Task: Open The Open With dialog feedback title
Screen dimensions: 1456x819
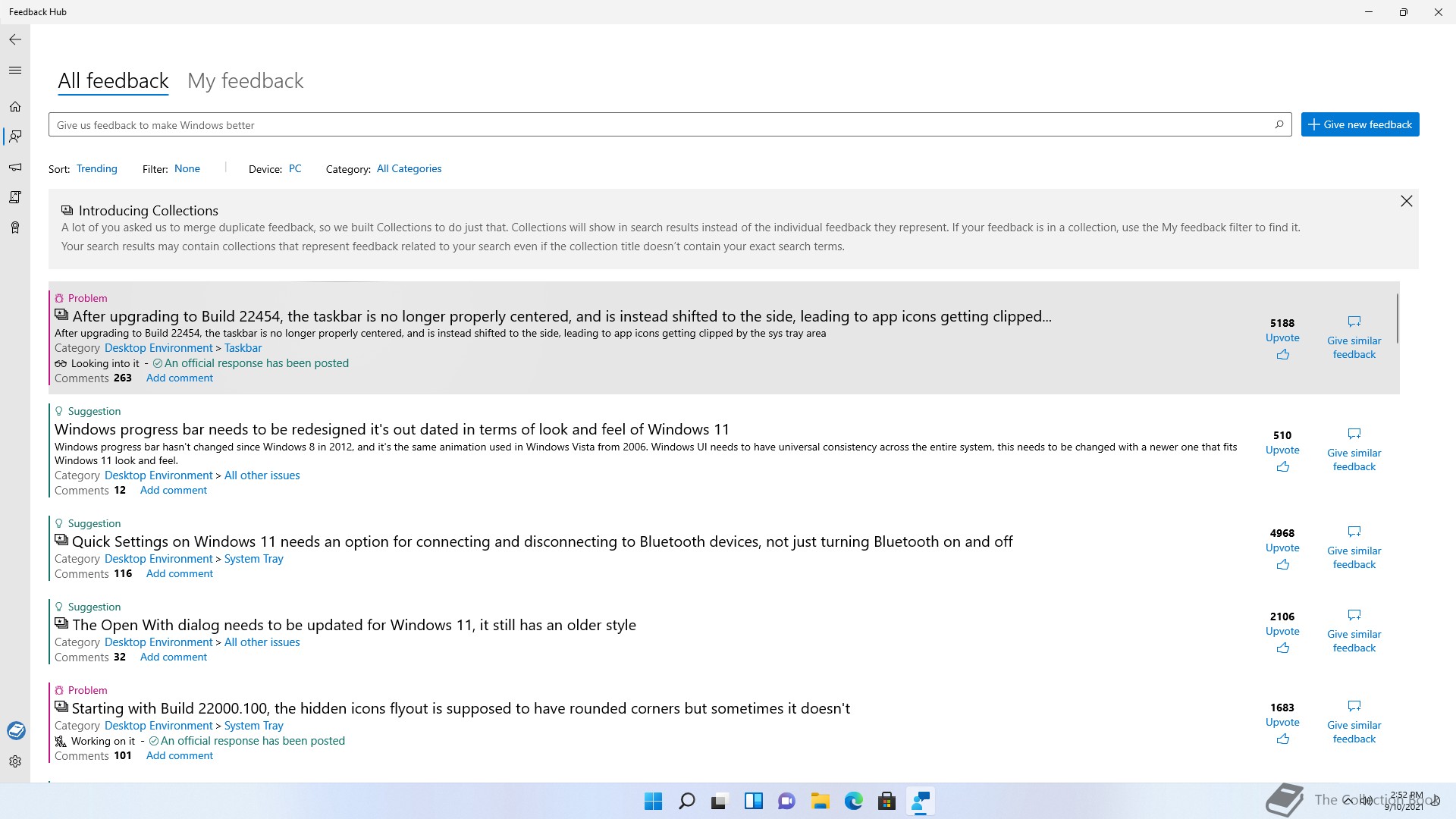Action: pos(354,625)
